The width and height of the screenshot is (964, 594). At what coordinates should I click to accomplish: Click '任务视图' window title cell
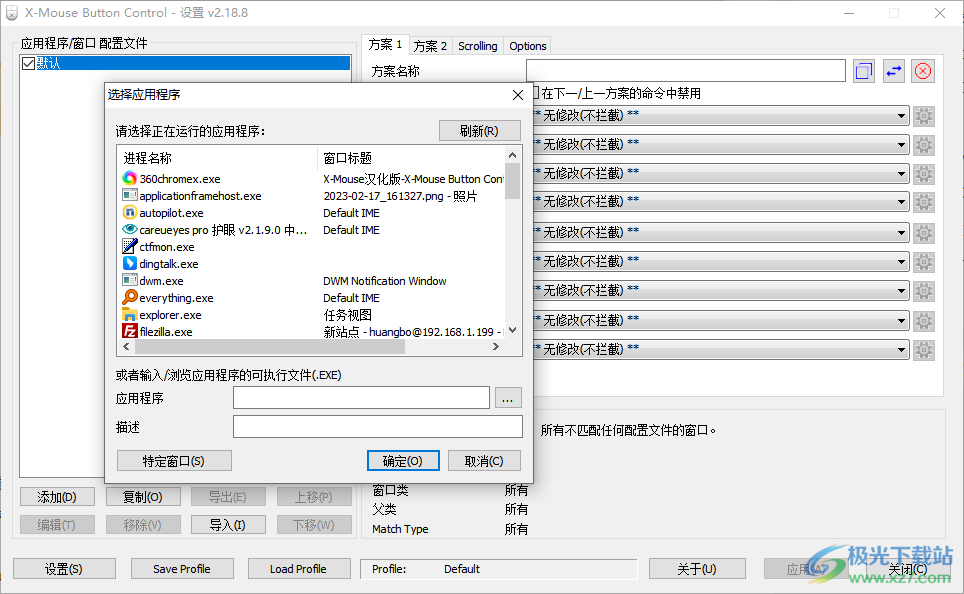tap(348, 315)
